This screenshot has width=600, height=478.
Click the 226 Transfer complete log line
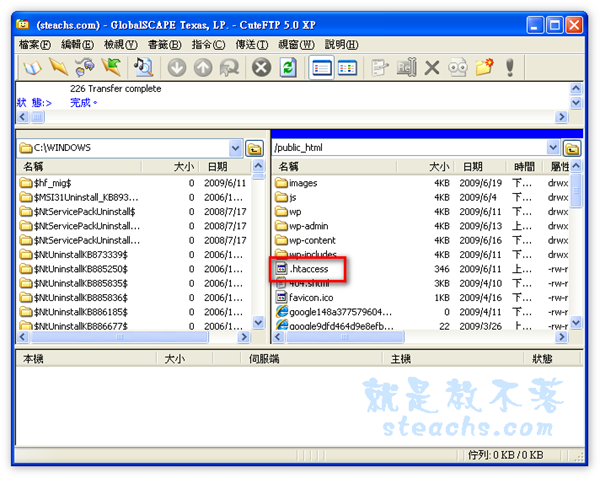(x=116, y=89)
